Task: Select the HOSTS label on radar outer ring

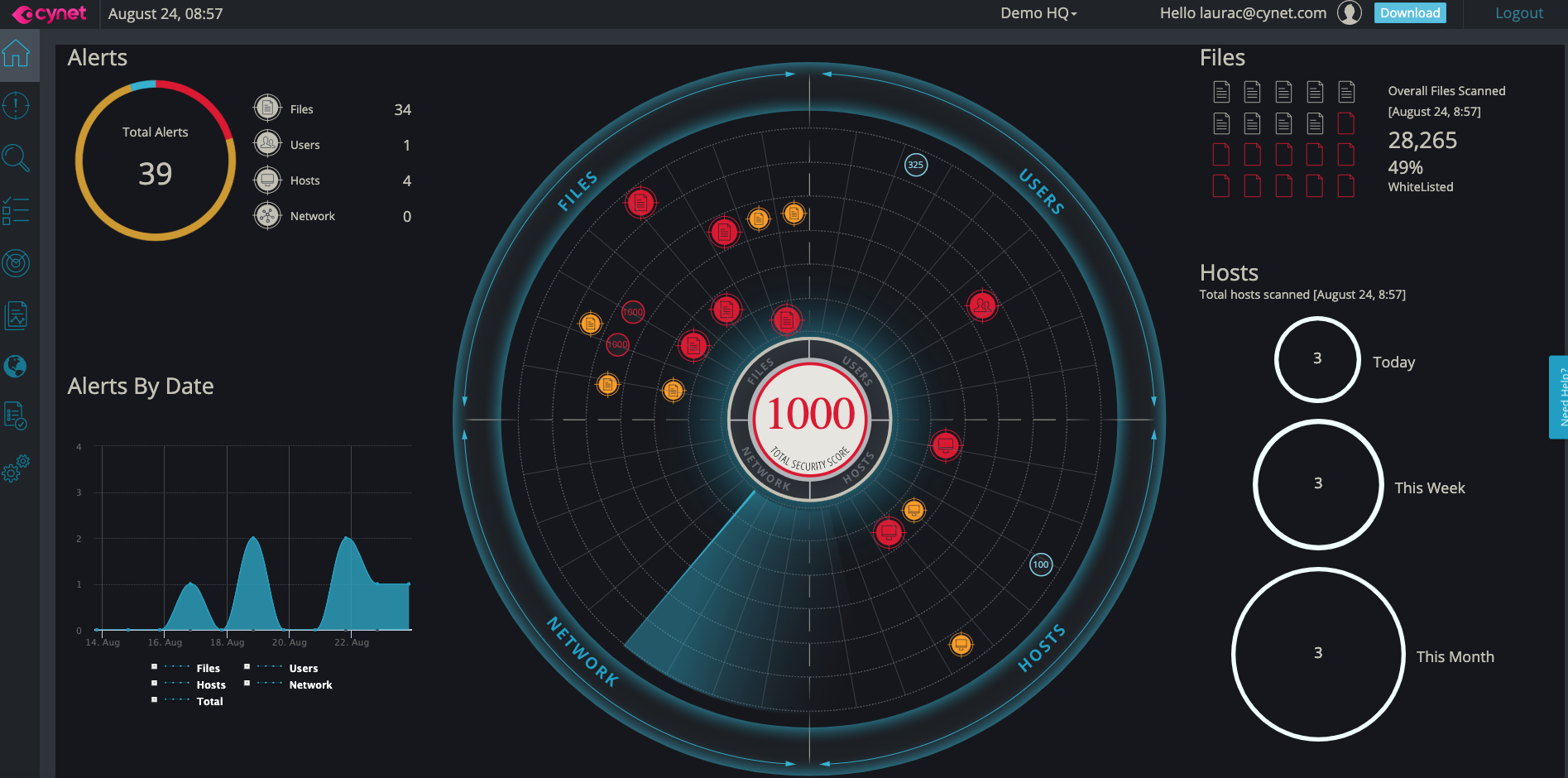Action: 1041,648
